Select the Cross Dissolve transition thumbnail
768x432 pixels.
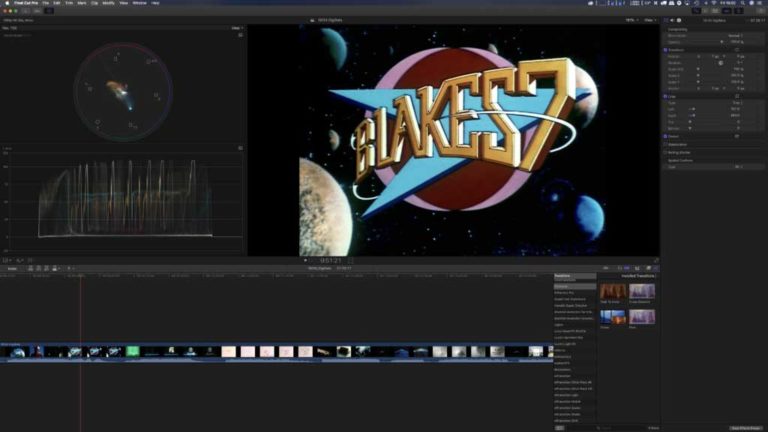pyautogui.click(x=642, y=291)
